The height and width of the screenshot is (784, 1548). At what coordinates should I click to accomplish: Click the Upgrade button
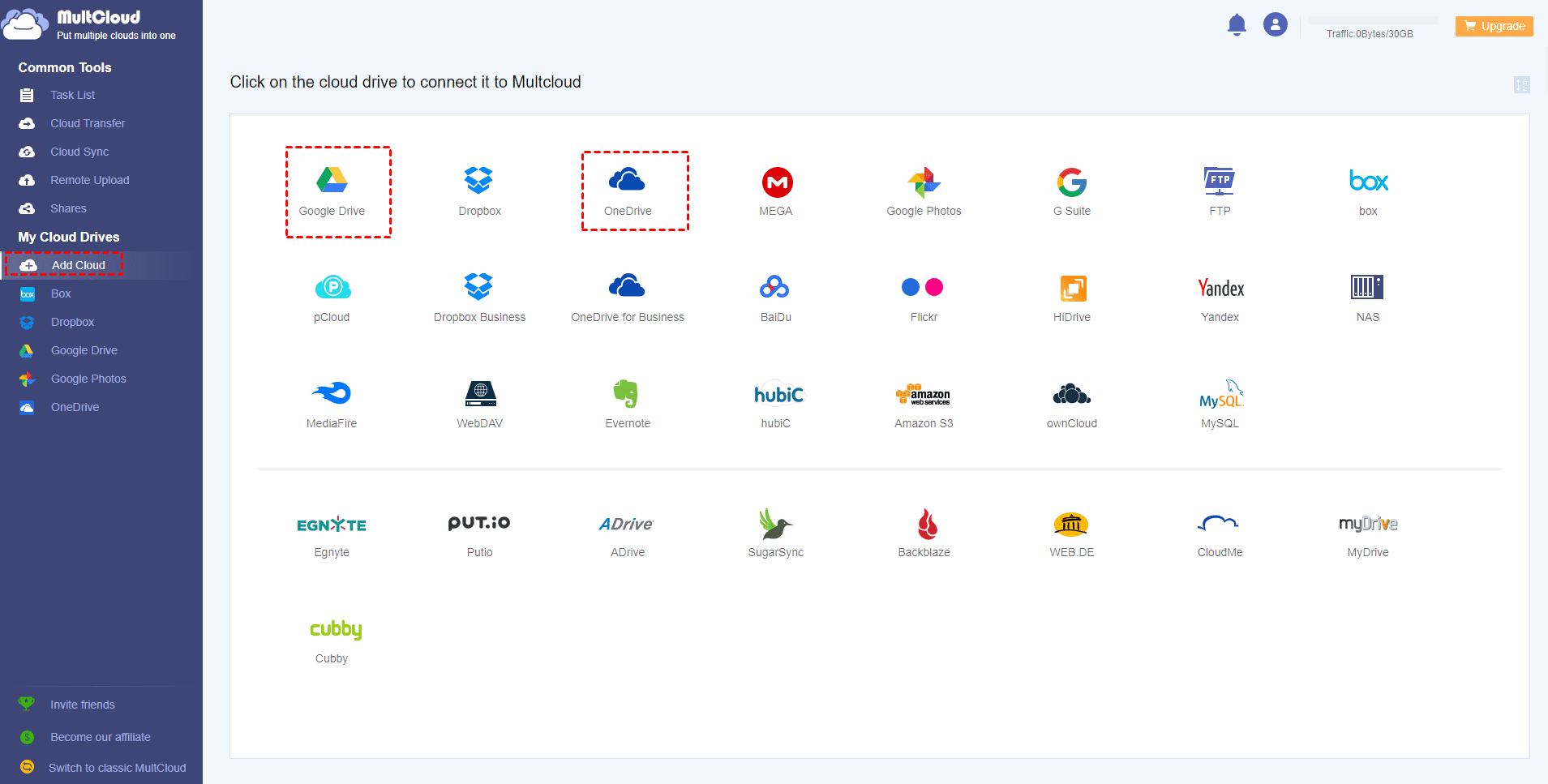coord(1493,26)
